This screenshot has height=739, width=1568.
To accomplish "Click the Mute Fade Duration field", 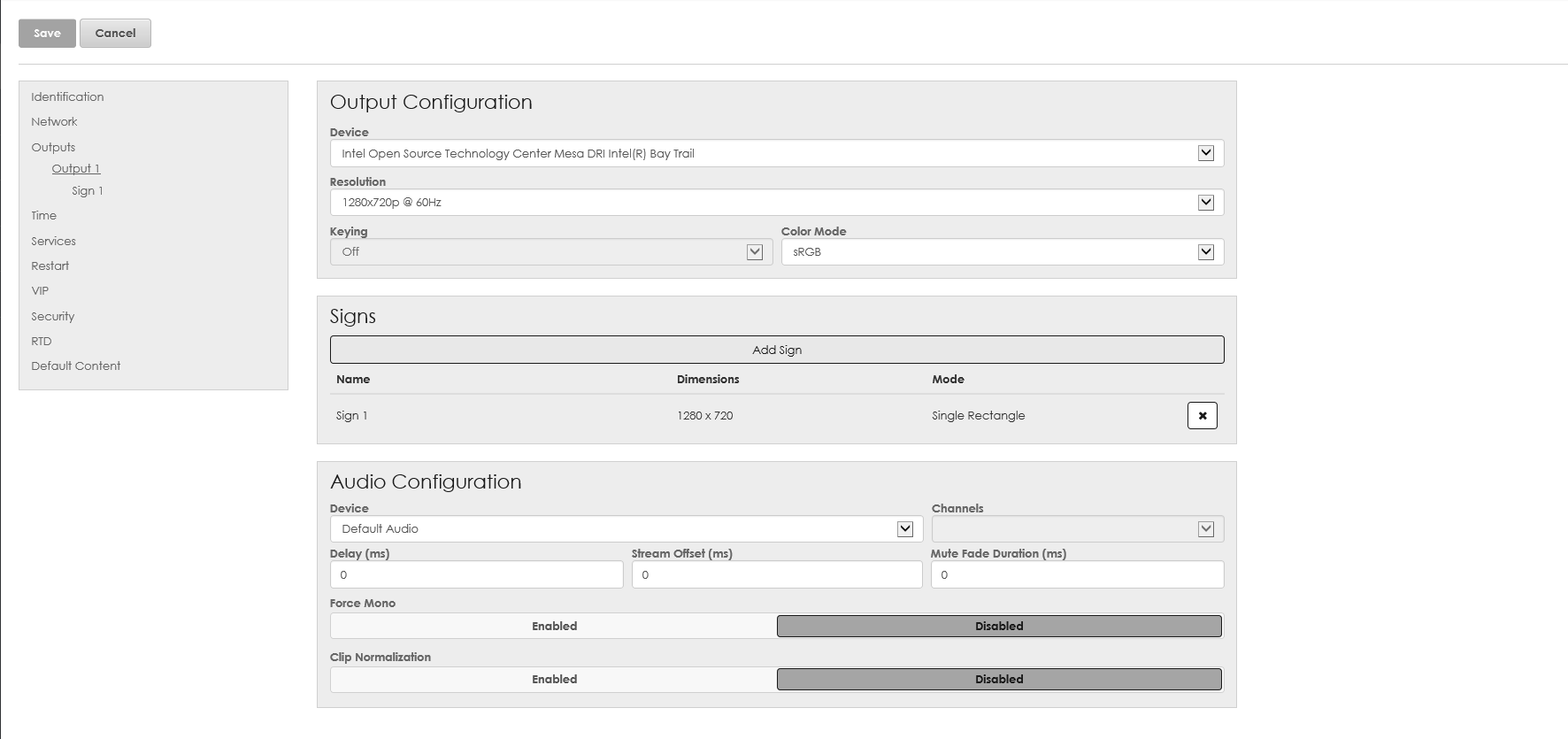I will pos(1077,574).
